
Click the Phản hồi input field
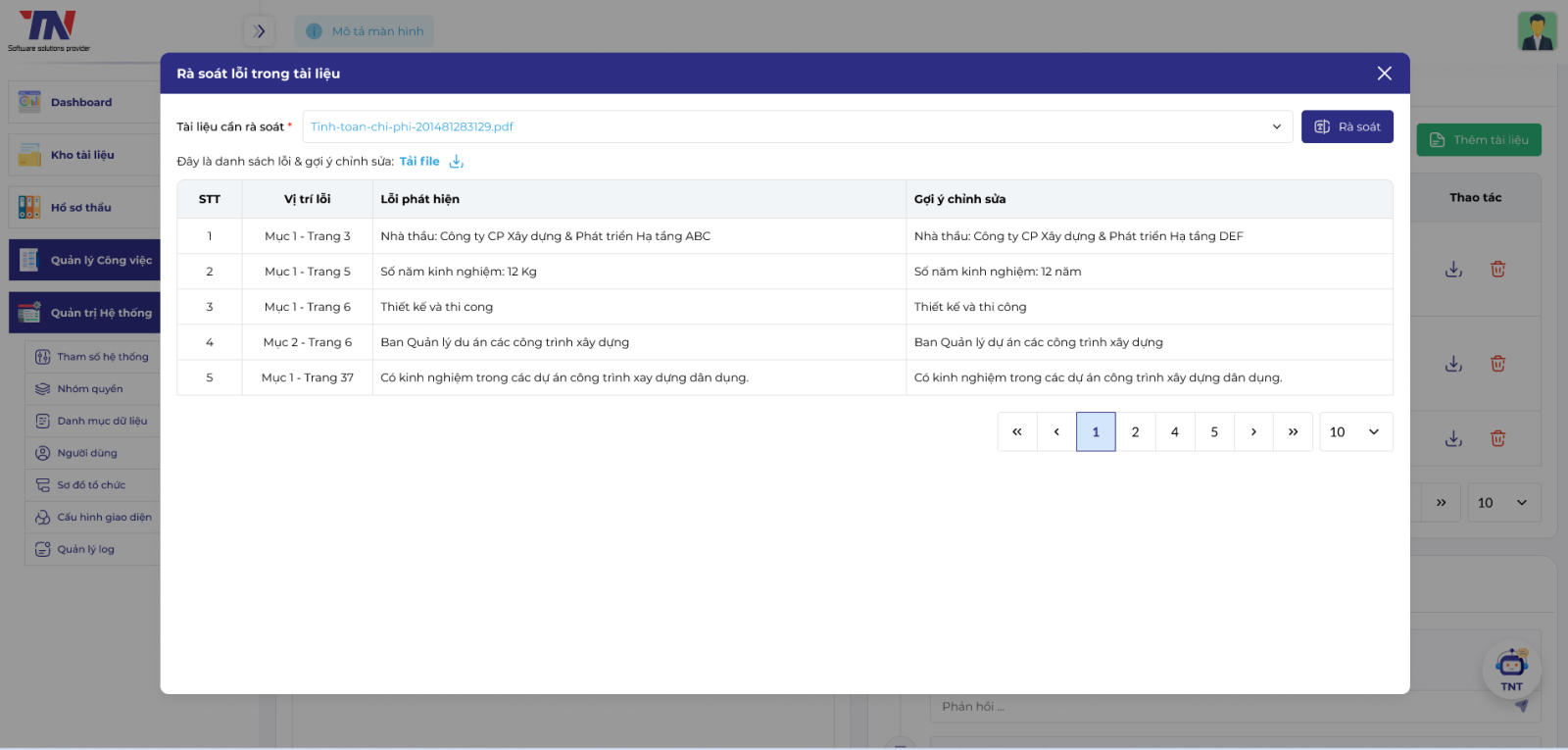point(1215,707)
